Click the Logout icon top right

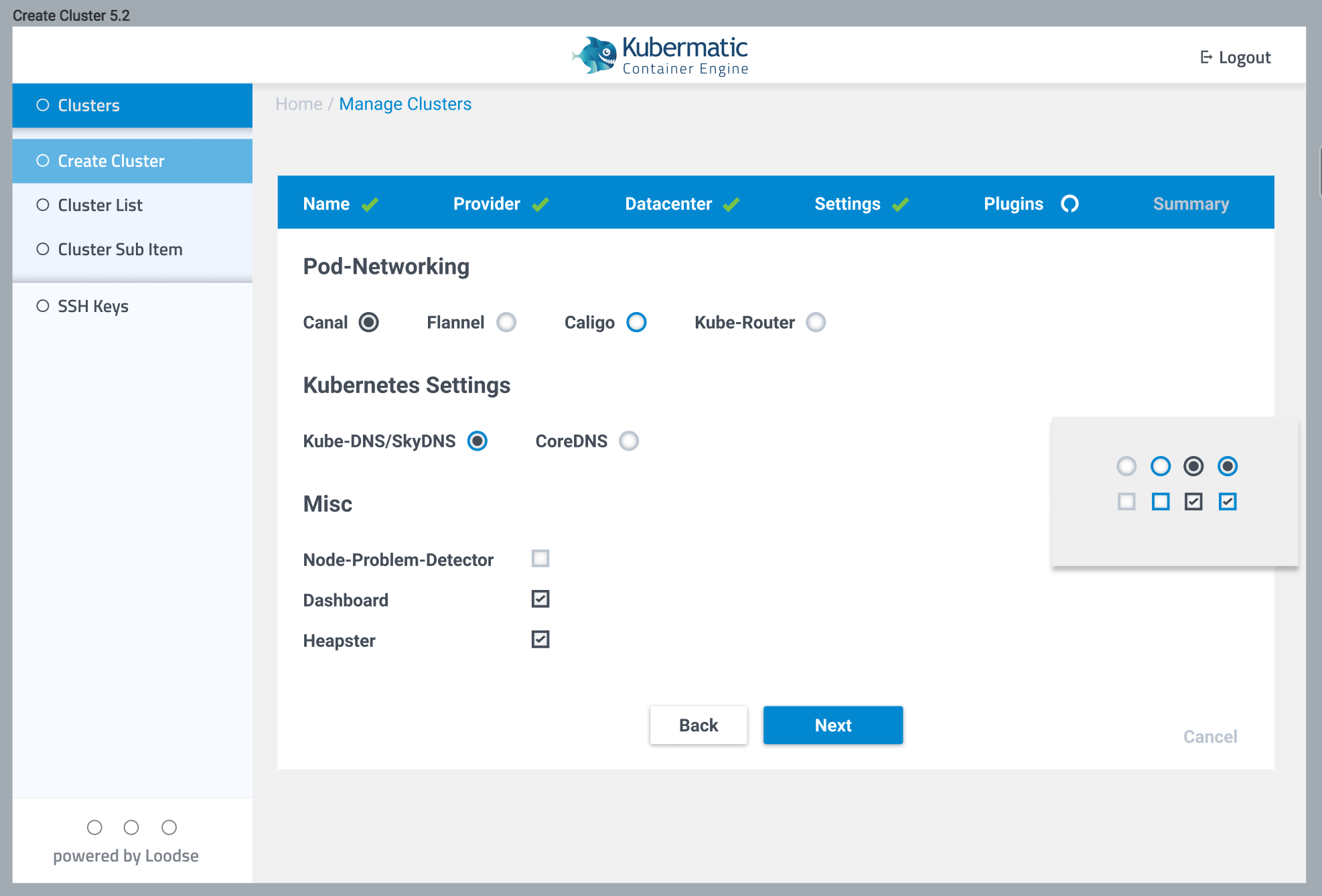(x=1207, y=57)
